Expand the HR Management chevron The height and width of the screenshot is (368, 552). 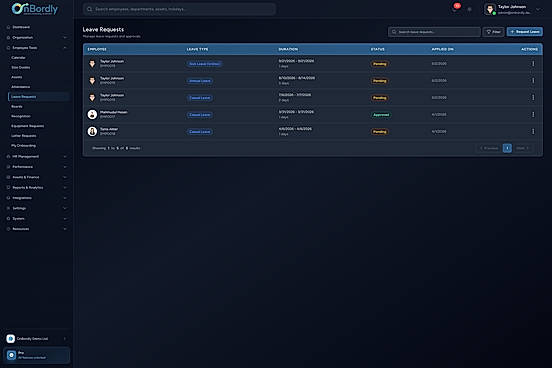[65, 156]
